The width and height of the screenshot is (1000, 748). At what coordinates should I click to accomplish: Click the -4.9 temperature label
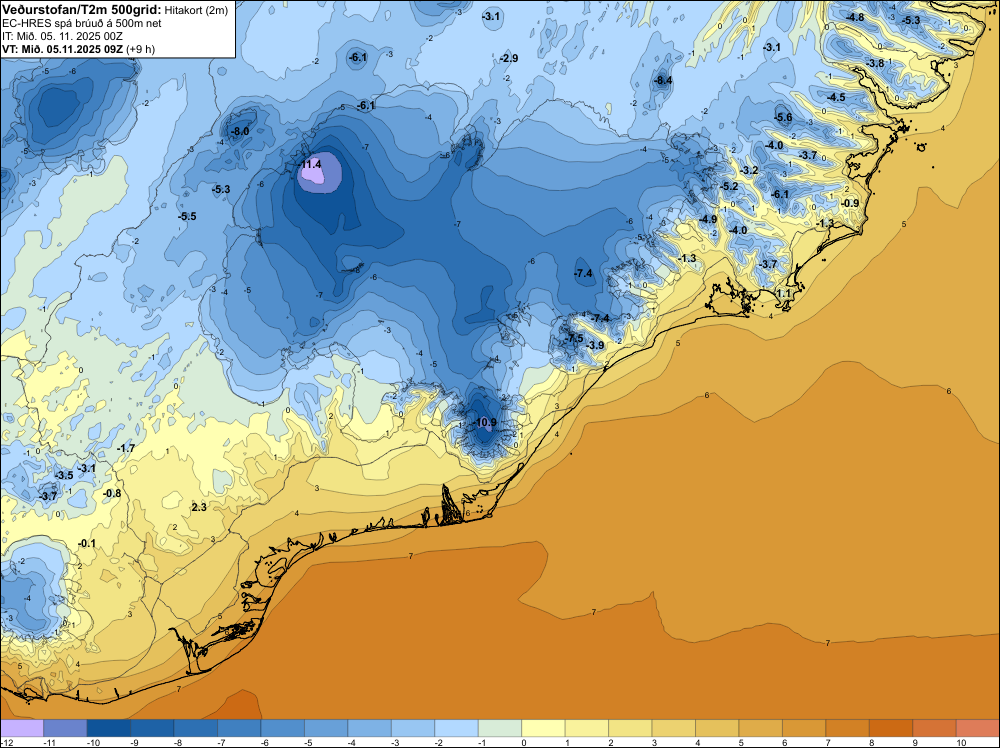click(x=708, y=219)
